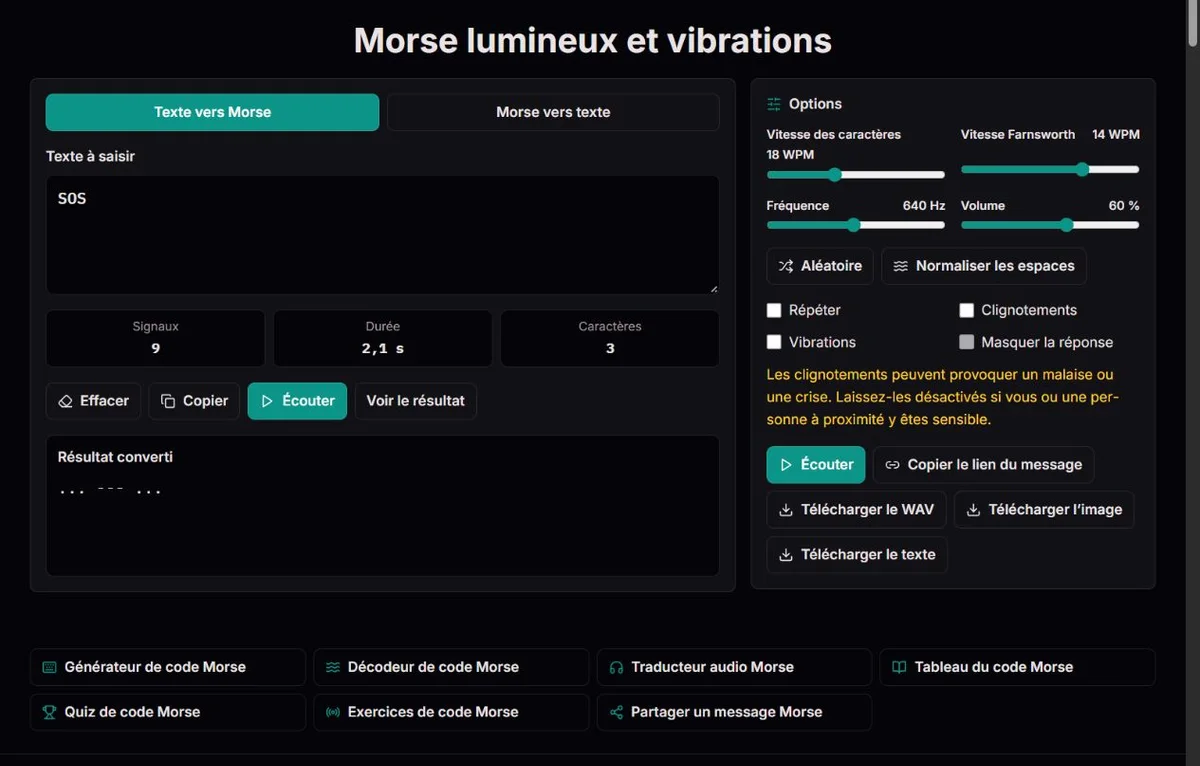This screenshot has width=1200, height=766.
Task: Click the sliders icon next to Options
Action: coord(774,104)
